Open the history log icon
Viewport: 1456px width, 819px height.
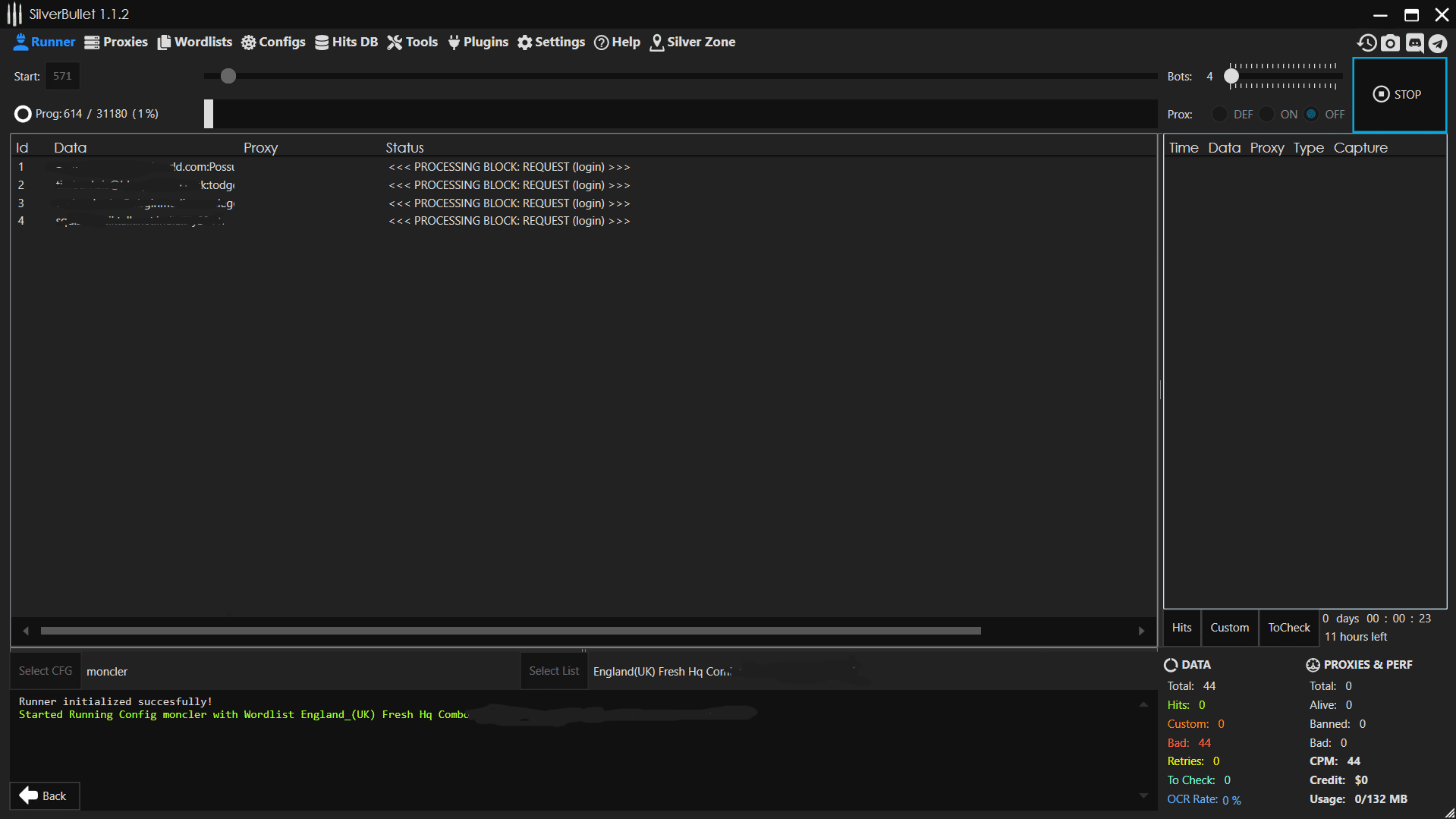click(x=1366, y=43)
